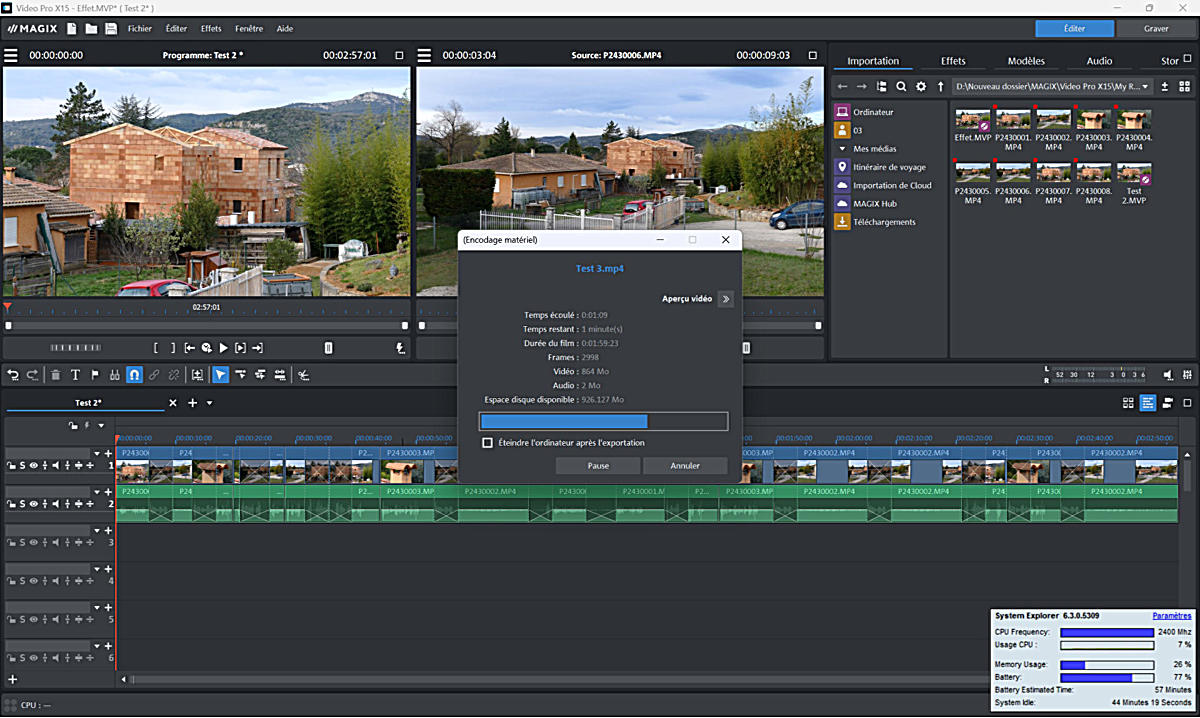The image size is (1200, 718).
Task: Click the magnet snap tool in toolbar
Action: click(134, 375)
